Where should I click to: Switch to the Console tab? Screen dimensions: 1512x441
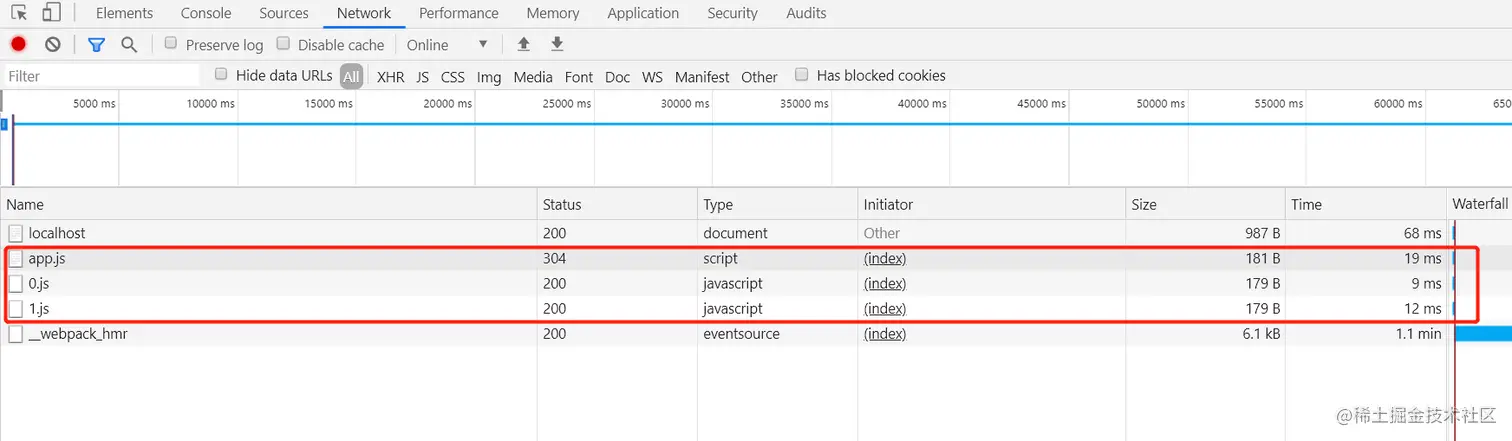[206, 13]
